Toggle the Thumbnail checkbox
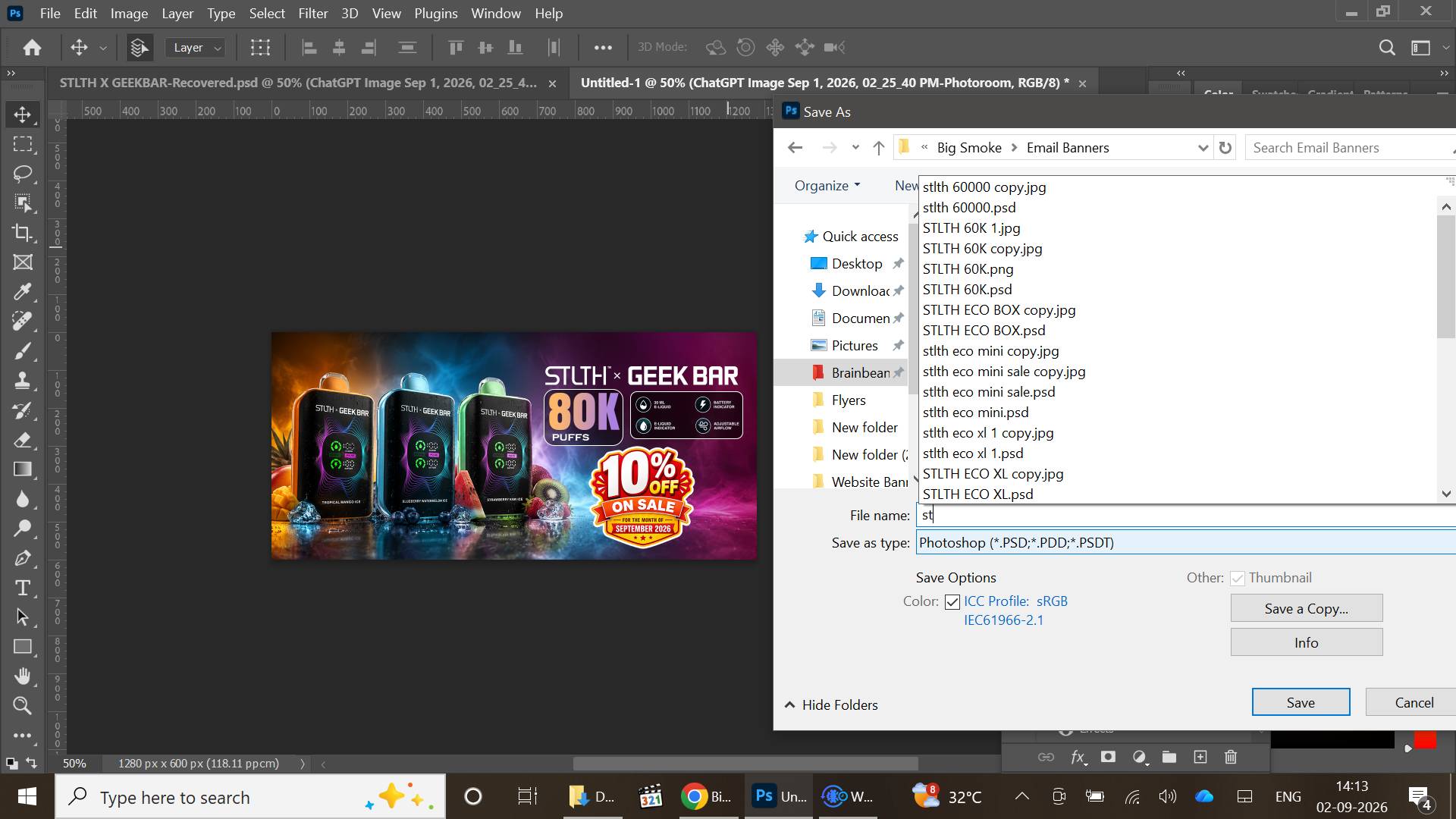 (1238, 579)
